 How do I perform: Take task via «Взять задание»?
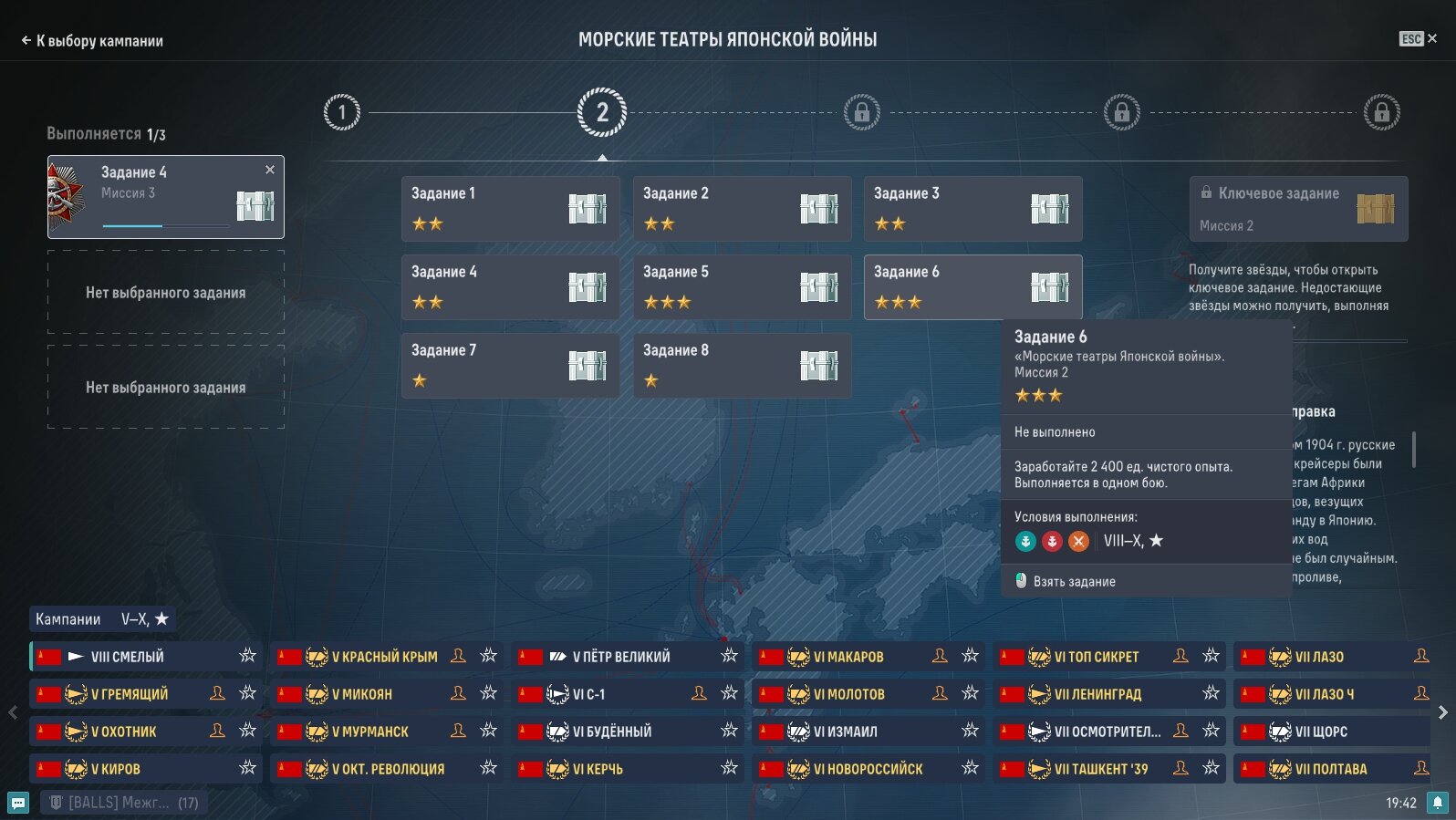click(1066, 581)
